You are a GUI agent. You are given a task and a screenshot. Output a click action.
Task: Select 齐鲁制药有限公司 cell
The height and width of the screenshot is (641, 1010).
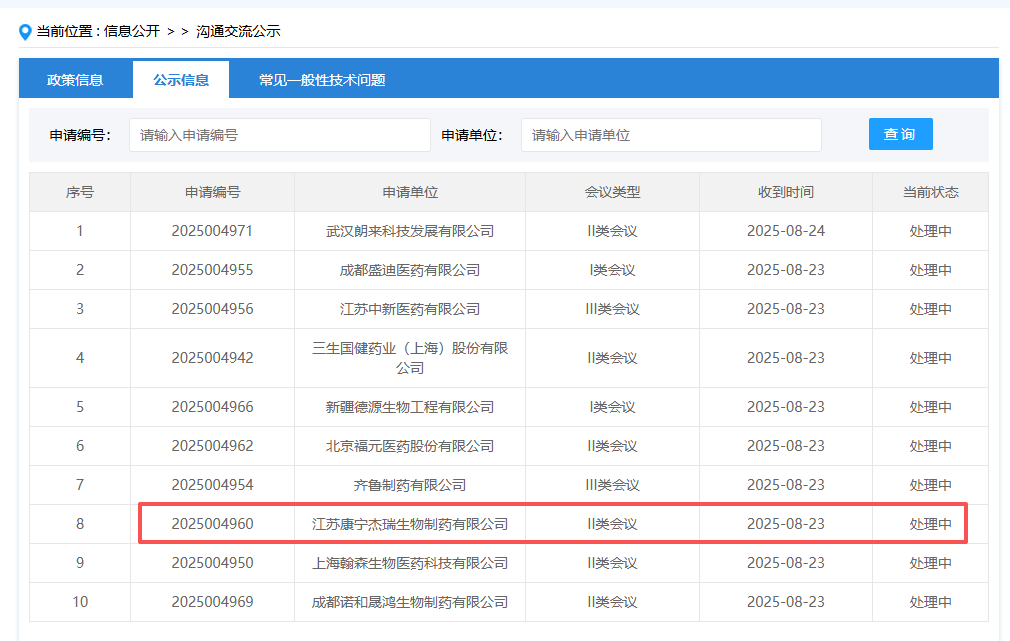click(410, 485)
